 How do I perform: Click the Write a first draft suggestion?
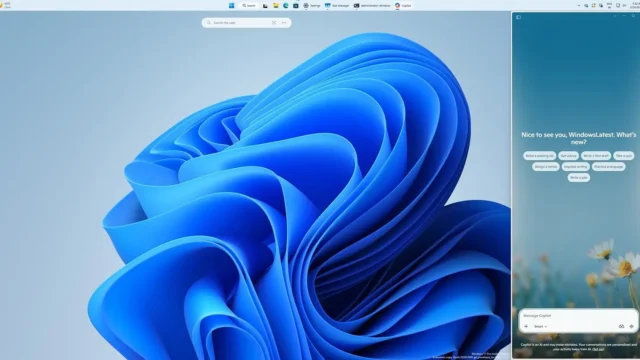[596, 156]
